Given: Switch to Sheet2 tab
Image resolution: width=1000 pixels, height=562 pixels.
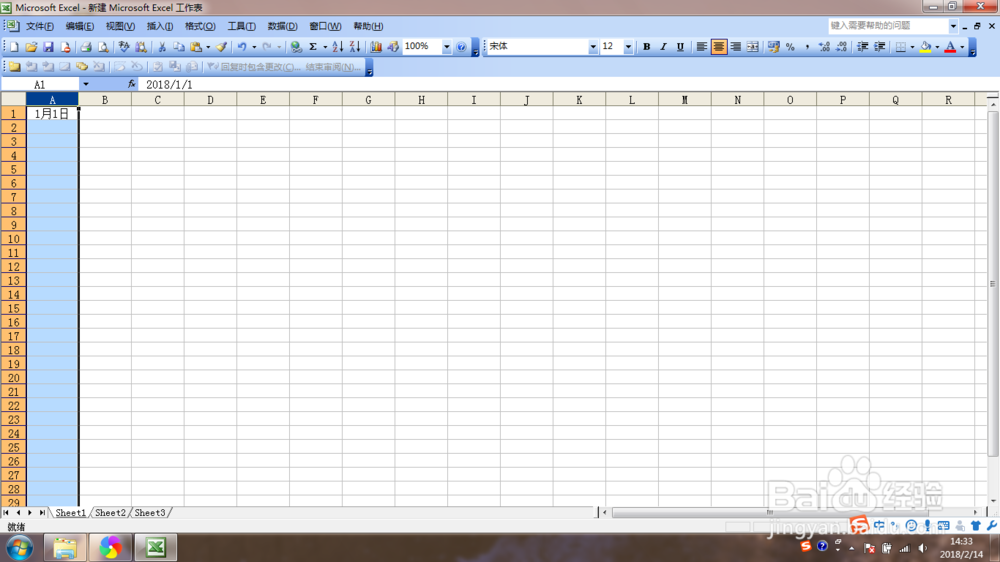Looking at the screenshot, I should click(110, 512).
